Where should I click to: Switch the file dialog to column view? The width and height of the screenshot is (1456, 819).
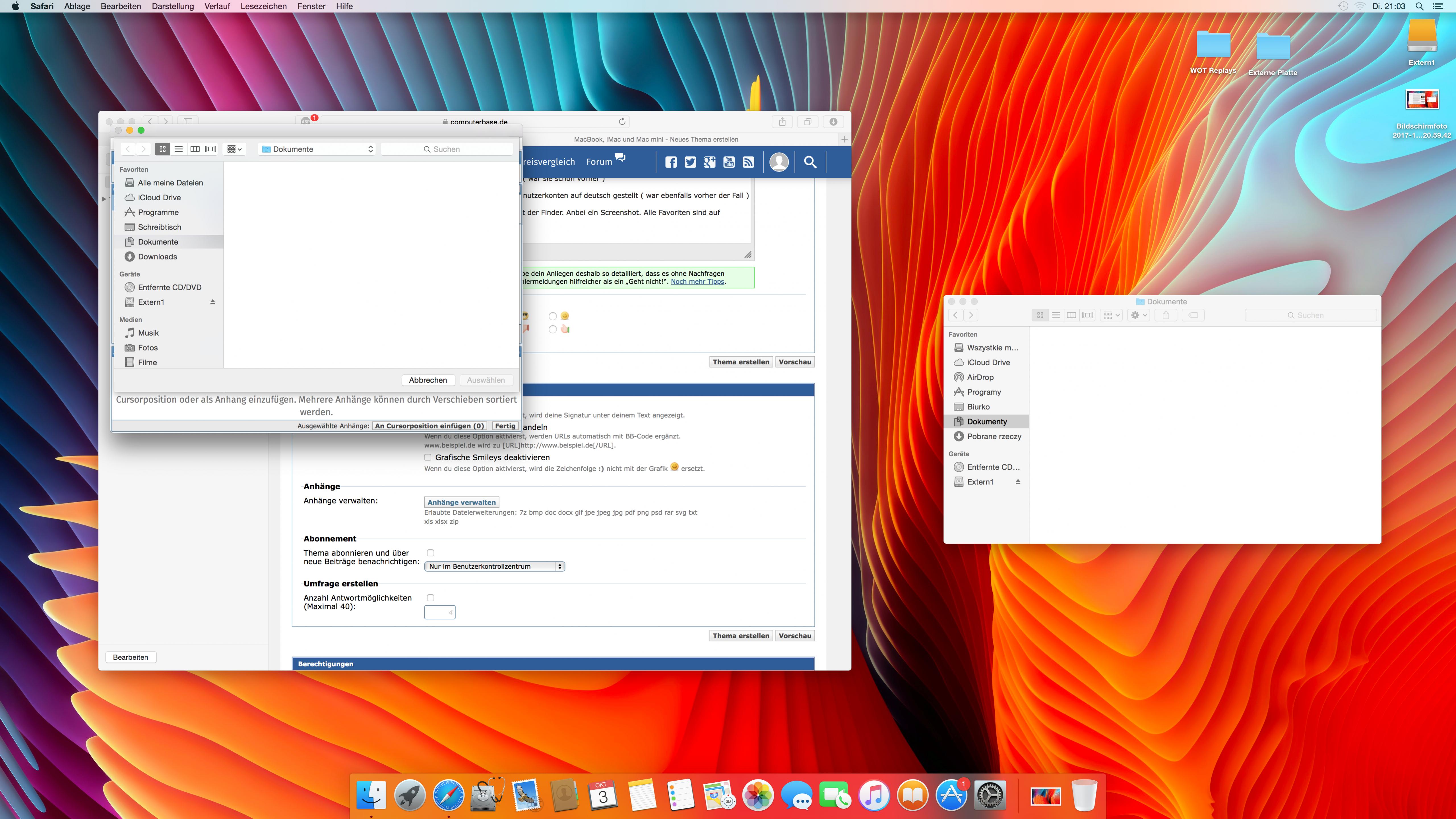195,149
